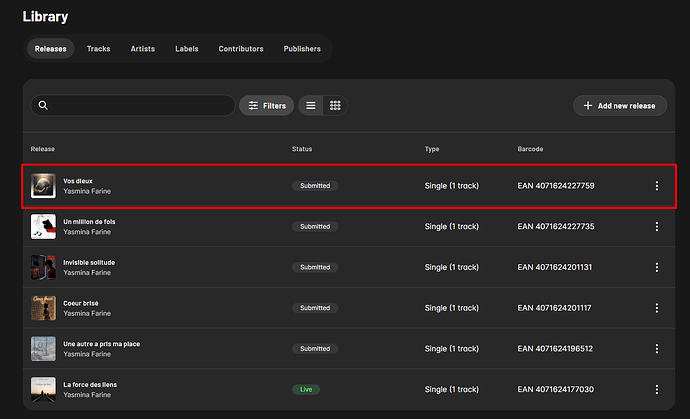
Task: Click the plus icon to add release
Action: coord(588,106)
